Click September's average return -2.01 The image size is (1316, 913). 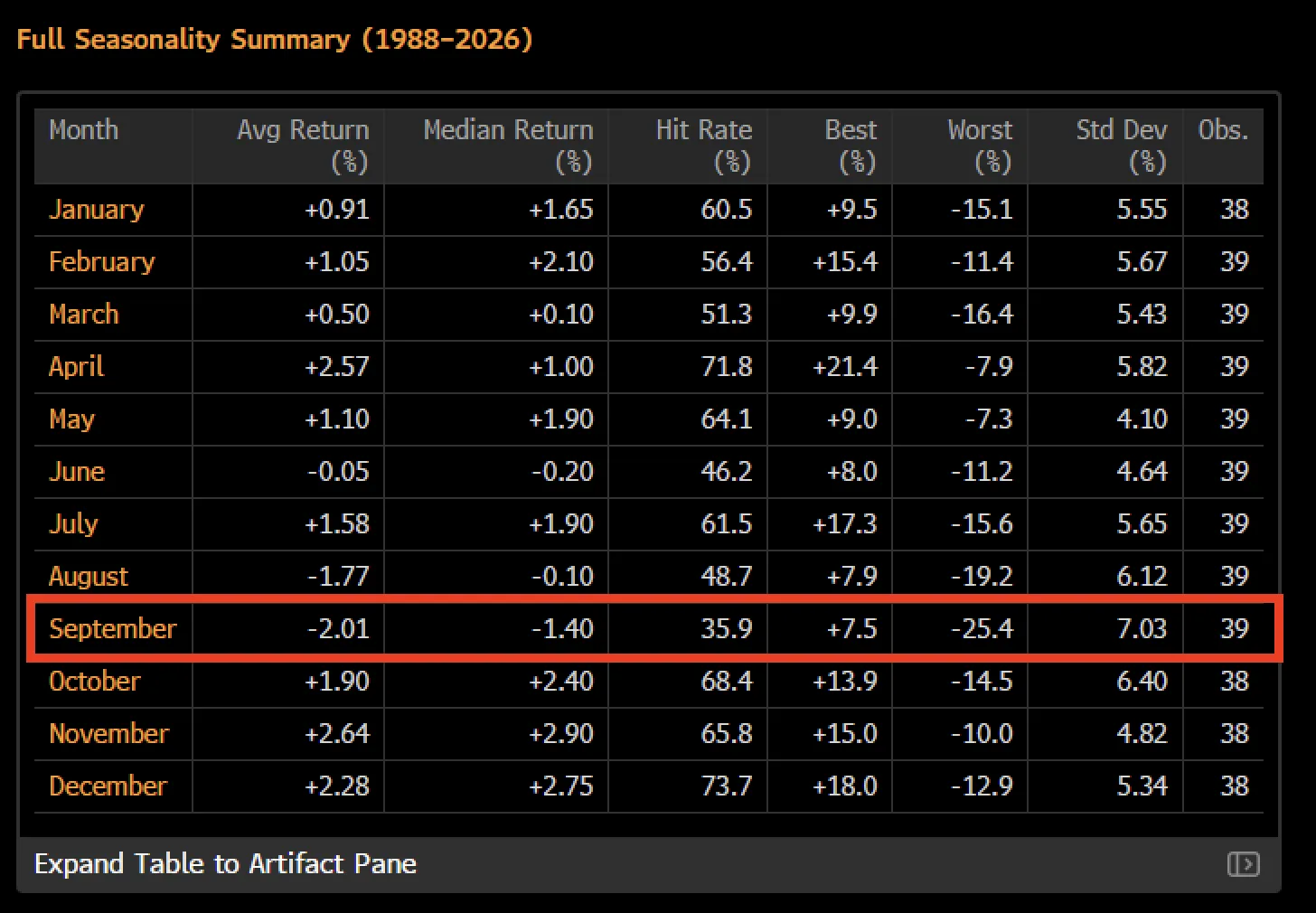(x=338, y=629)
